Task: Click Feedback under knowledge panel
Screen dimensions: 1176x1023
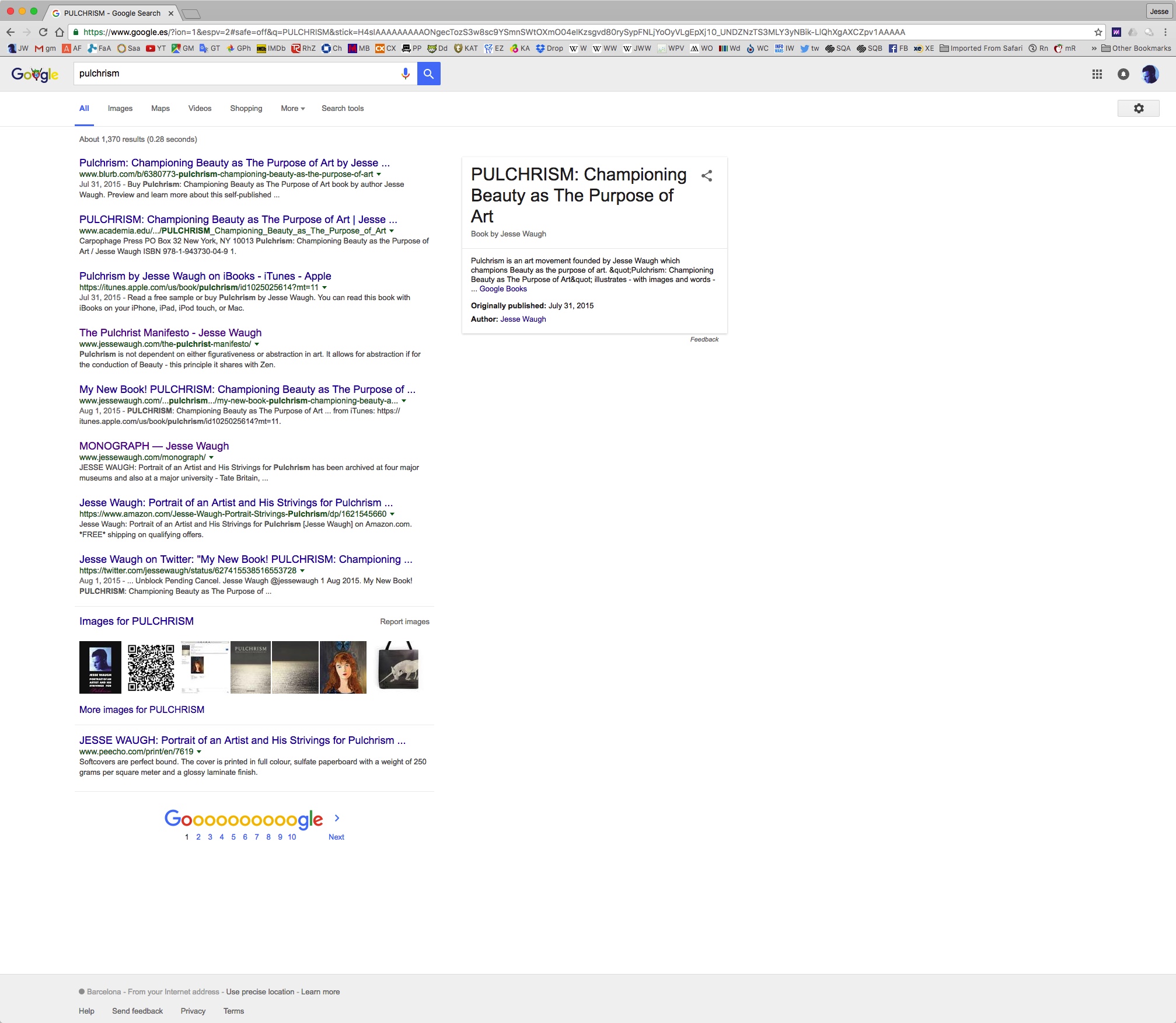Action: tap(704, 340)
